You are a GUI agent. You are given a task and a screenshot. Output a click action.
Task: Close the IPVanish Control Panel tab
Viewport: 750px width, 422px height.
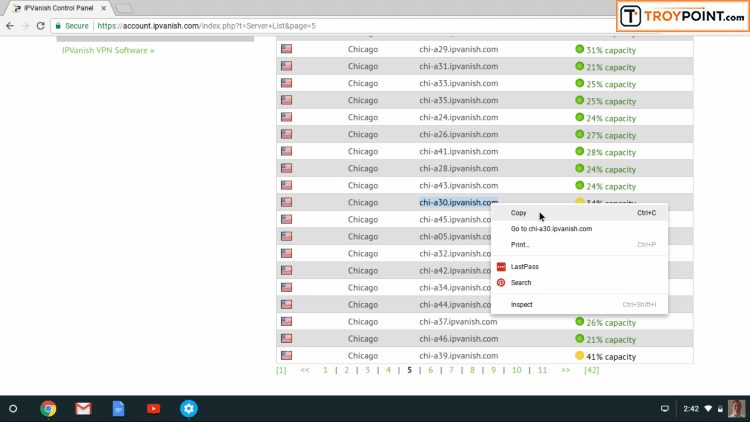[x=103, y=8]
